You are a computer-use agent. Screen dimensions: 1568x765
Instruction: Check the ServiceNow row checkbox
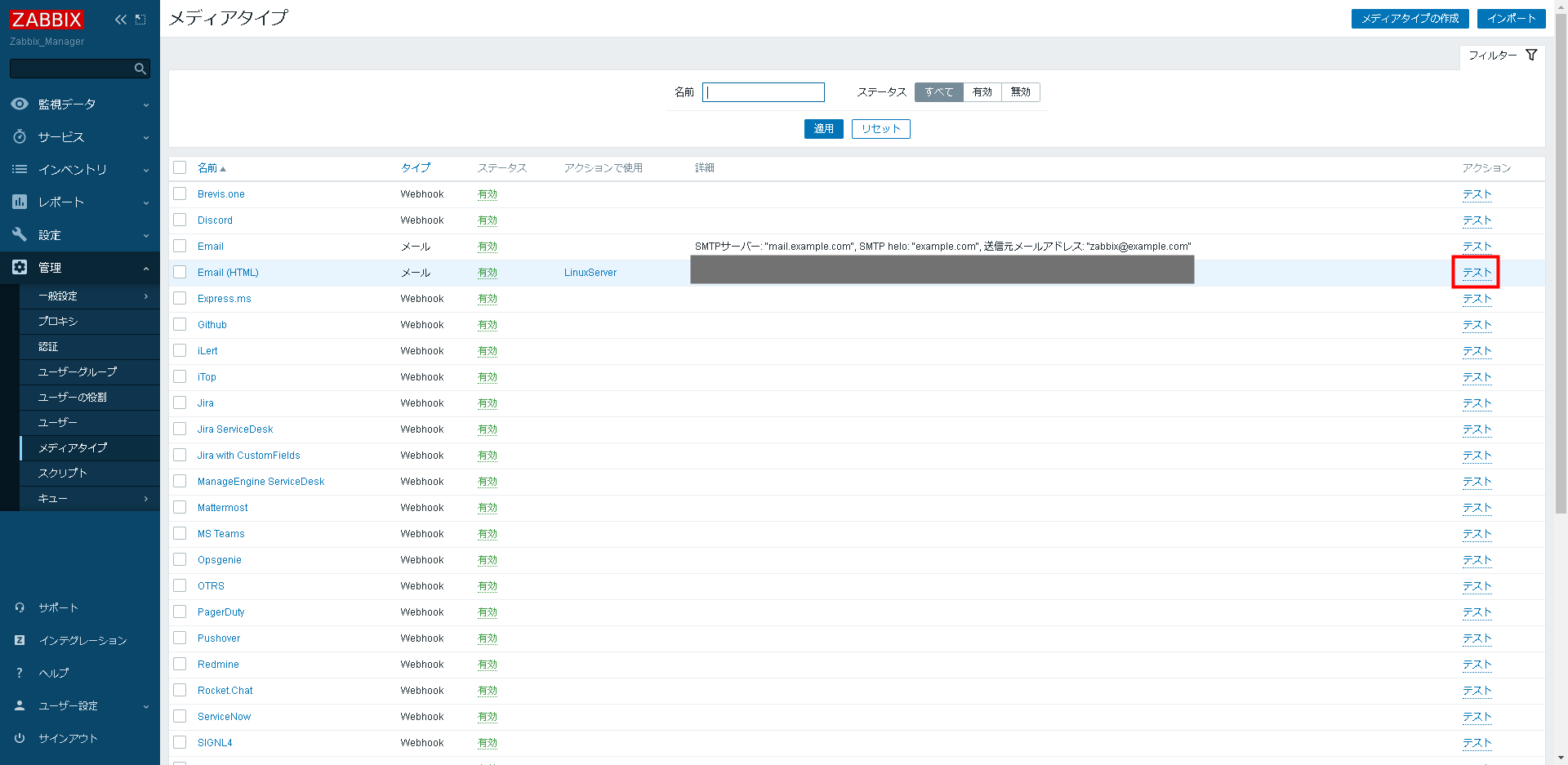(x=180, y=716)
